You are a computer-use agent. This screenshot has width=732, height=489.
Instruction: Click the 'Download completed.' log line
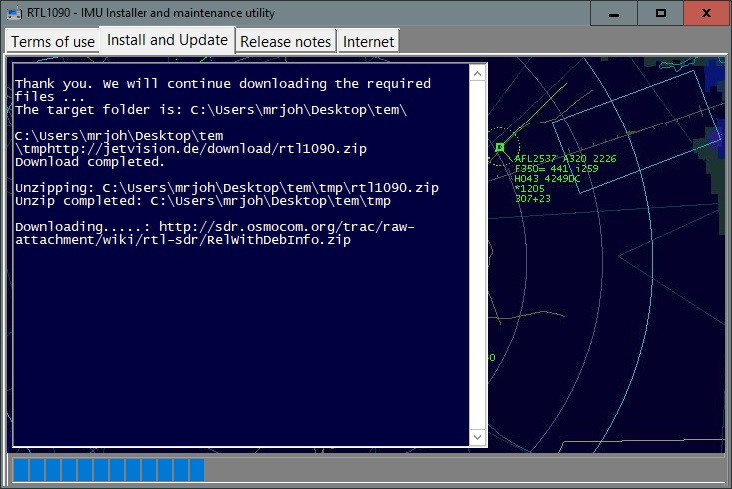(x=90, y=162)
